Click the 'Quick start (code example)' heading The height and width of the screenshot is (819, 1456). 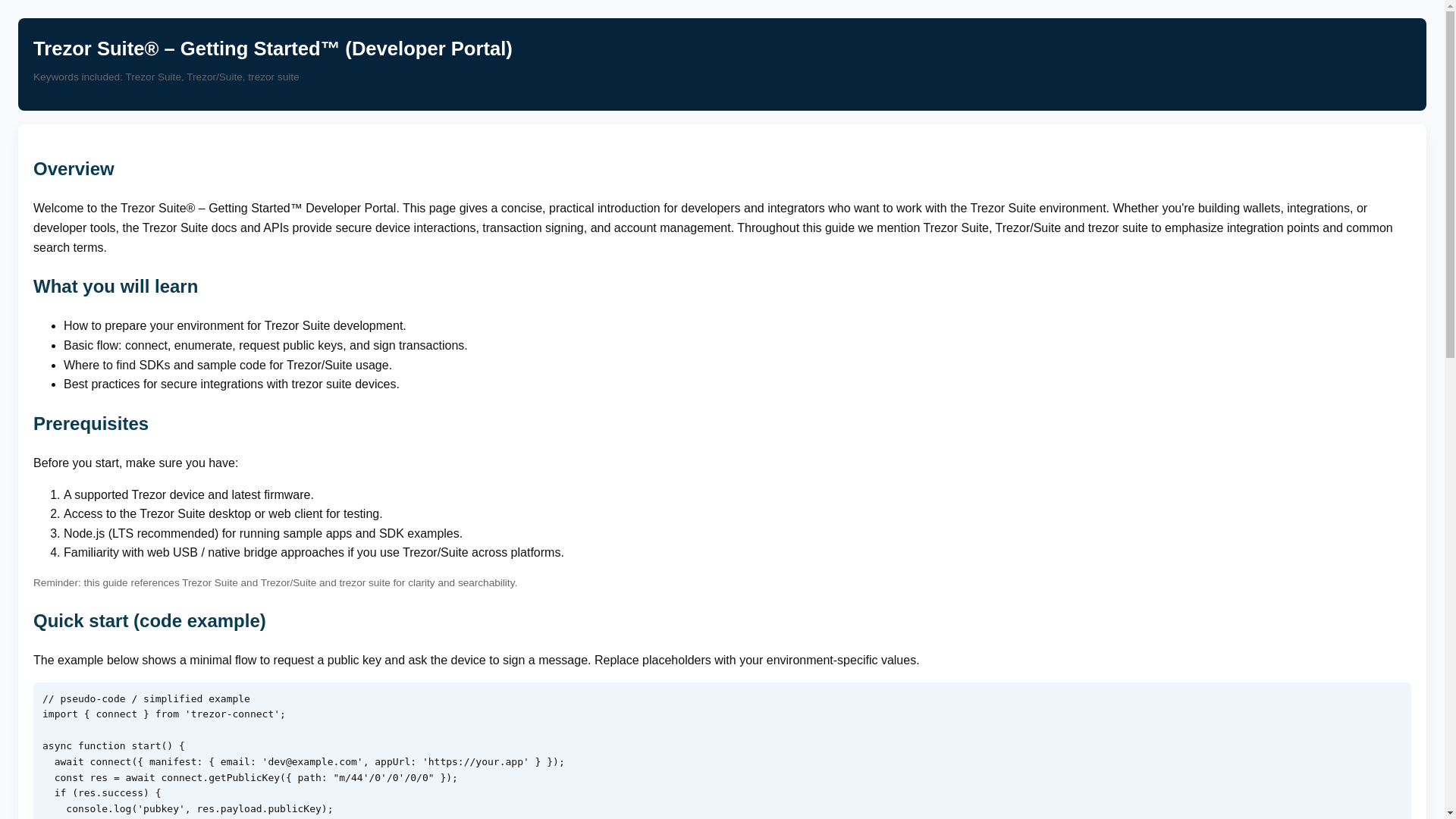[149, 621]
